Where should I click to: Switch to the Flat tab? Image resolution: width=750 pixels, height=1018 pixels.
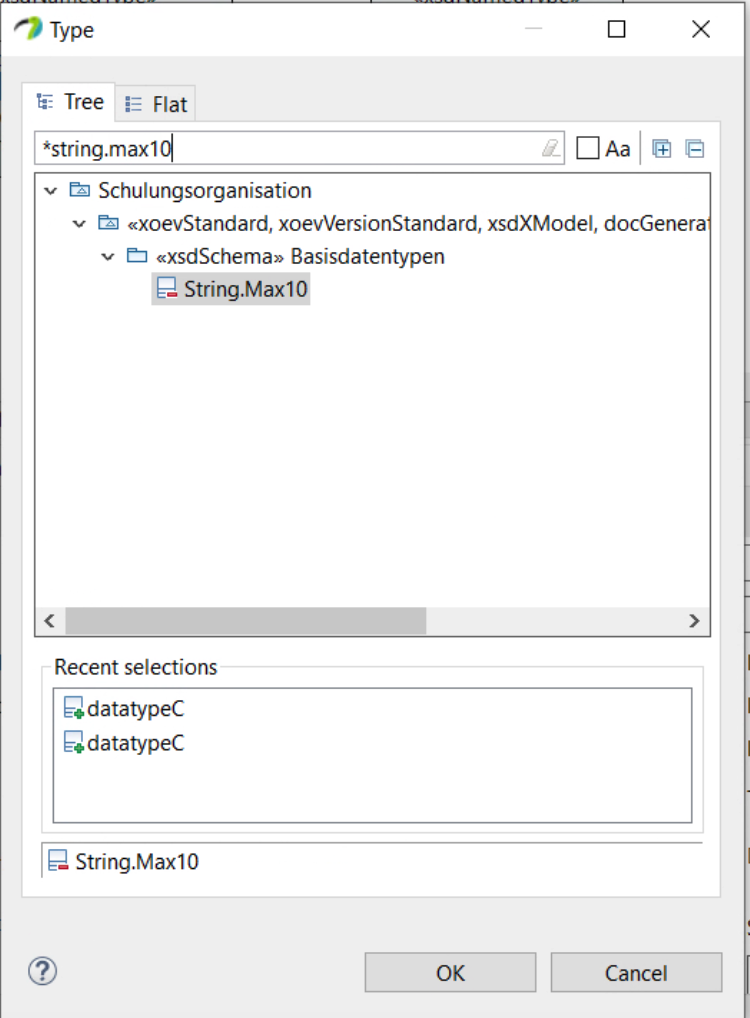pyautogui.click(x=156, y=104)
